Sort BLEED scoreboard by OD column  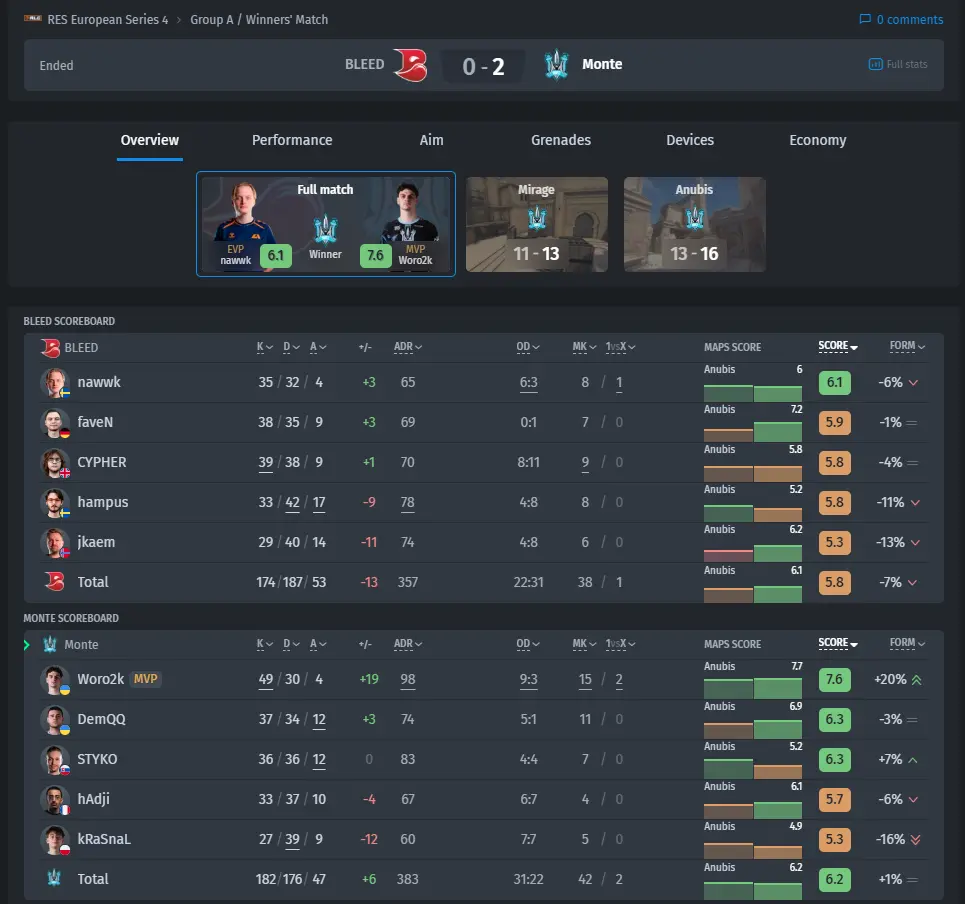coord(527,347)
